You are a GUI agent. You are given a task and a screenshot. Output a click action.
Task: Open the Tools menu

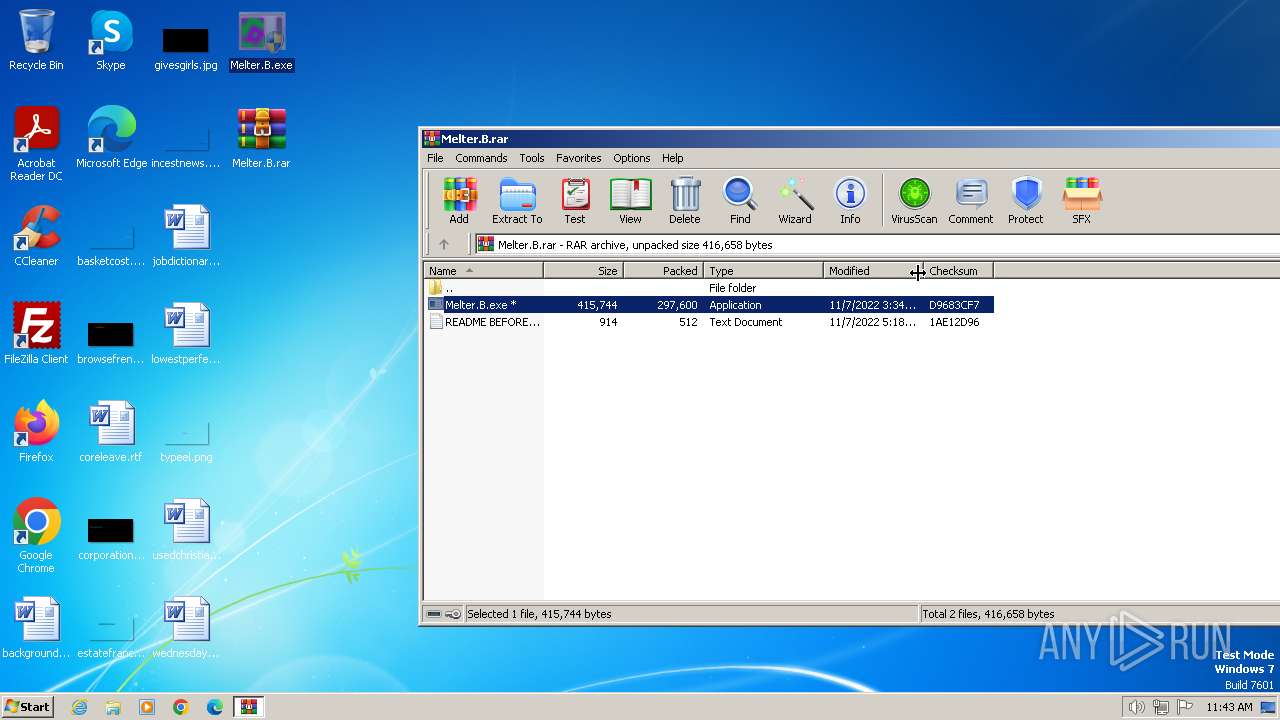coord(532,158)
